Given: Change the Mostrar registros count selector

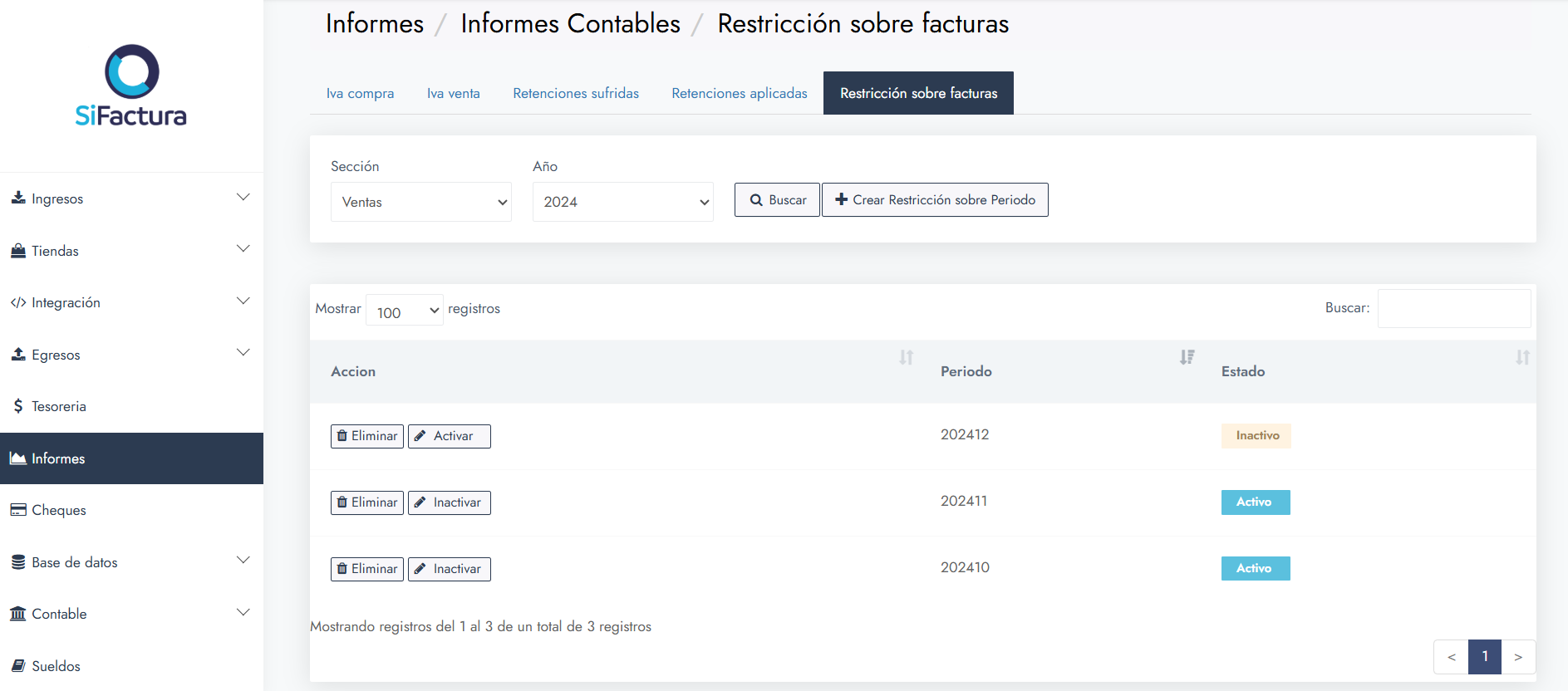Looking at the screenshot, I should (404, 311).
